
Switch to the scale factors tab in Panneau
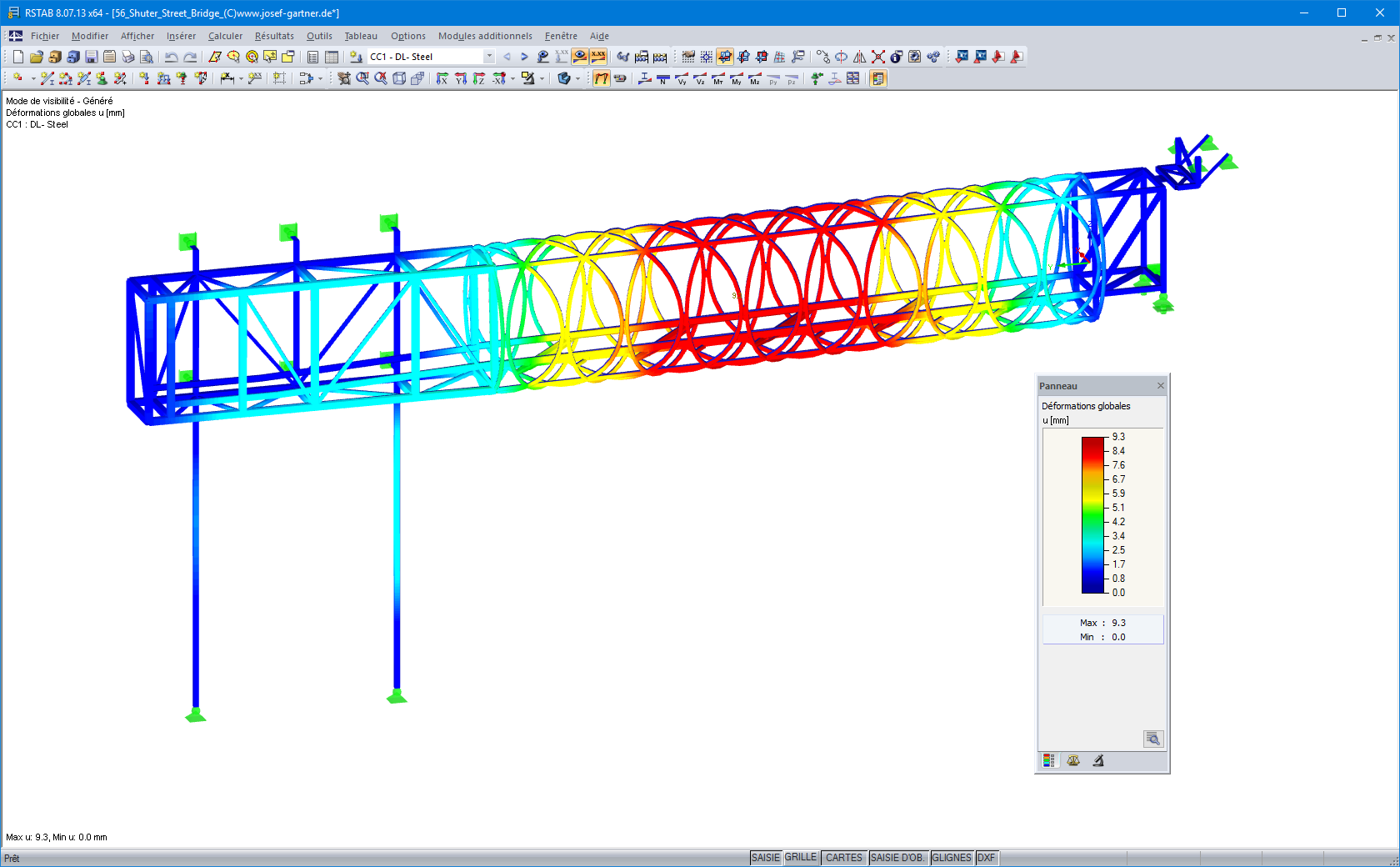coord(1073,760)
